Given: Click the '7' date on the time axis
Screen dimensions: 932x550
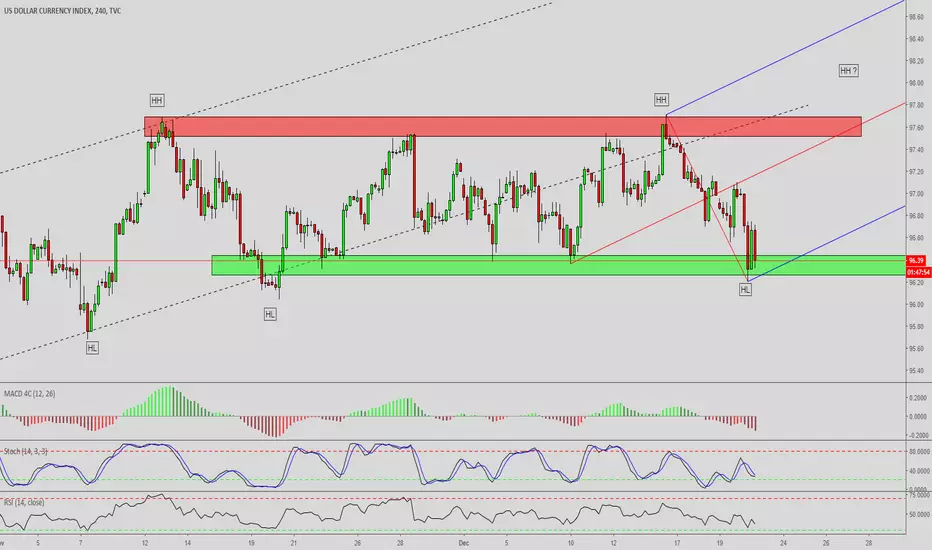Looking at the screenshot, I should coord(80,543).
